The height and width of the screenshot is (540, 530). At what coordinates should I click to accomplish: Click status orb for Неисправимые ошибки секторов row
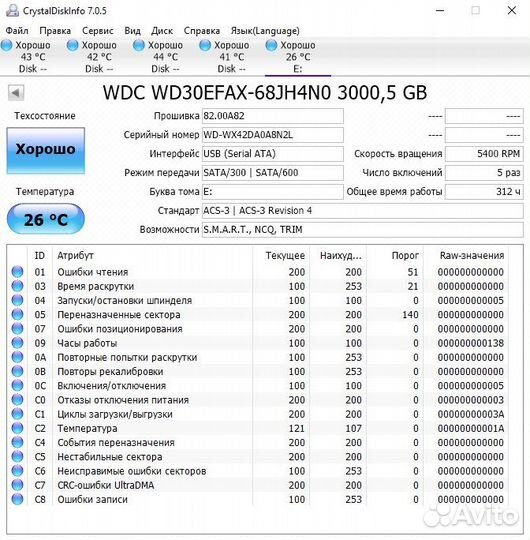pos(17,470)
